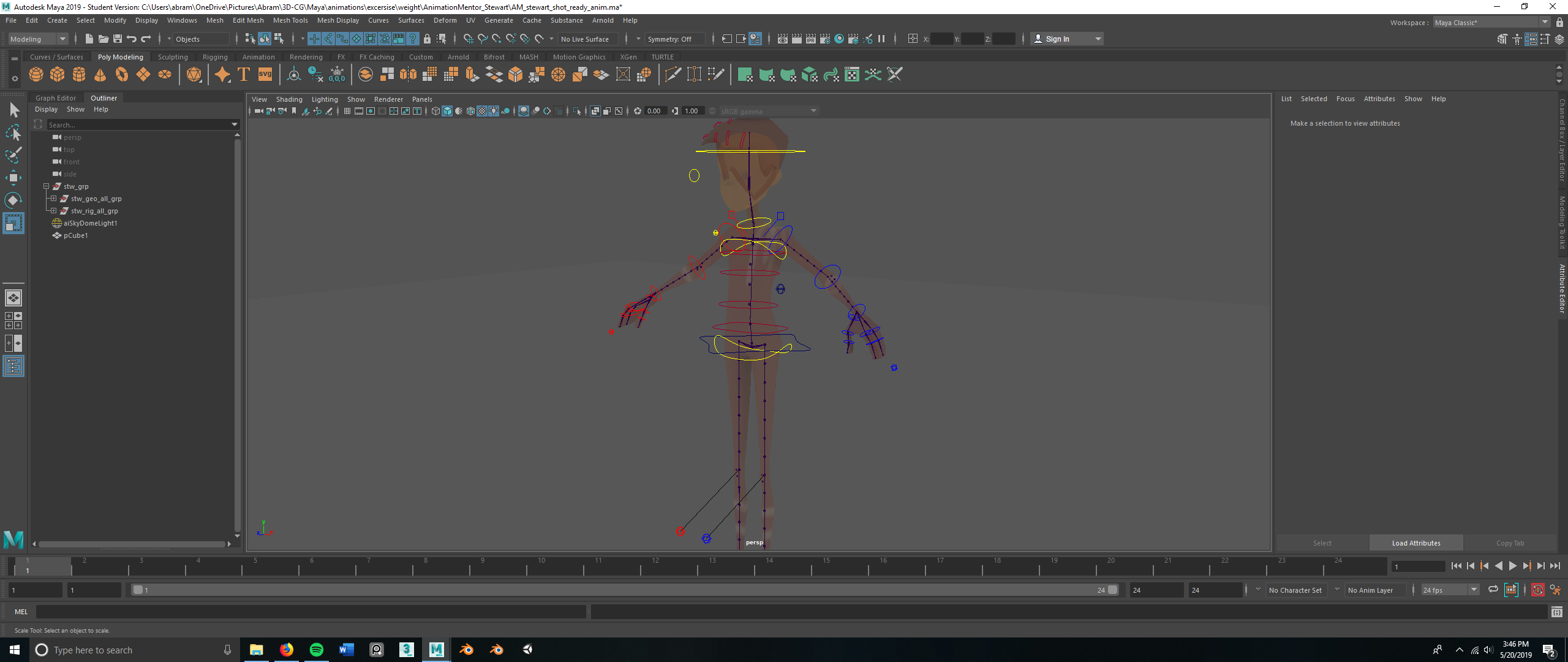
Task: Create a polygon cube from shelf
Action: click(x=58, y=75)
